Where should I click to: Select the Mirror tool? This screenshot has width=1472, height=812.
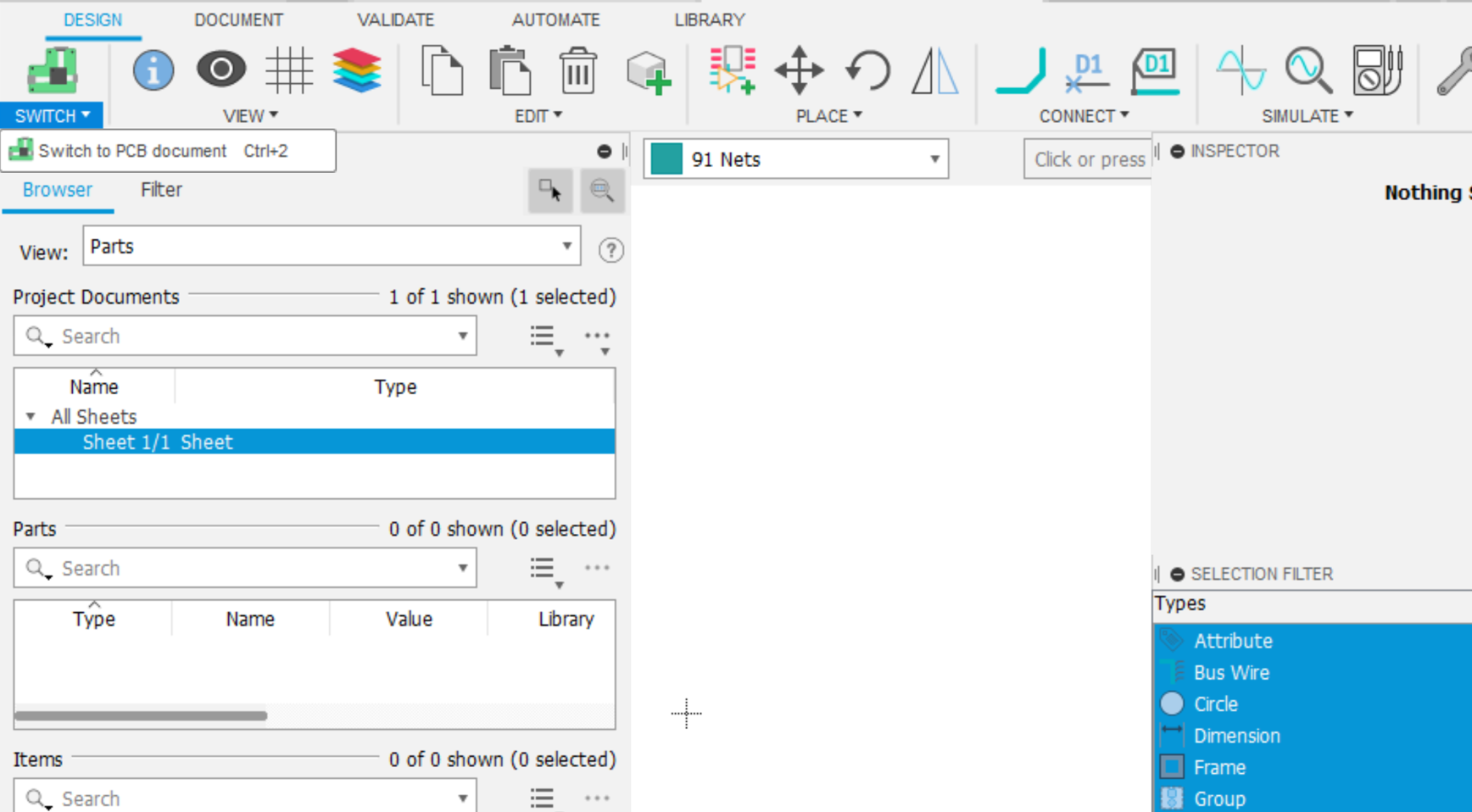(x=934, y=71)
